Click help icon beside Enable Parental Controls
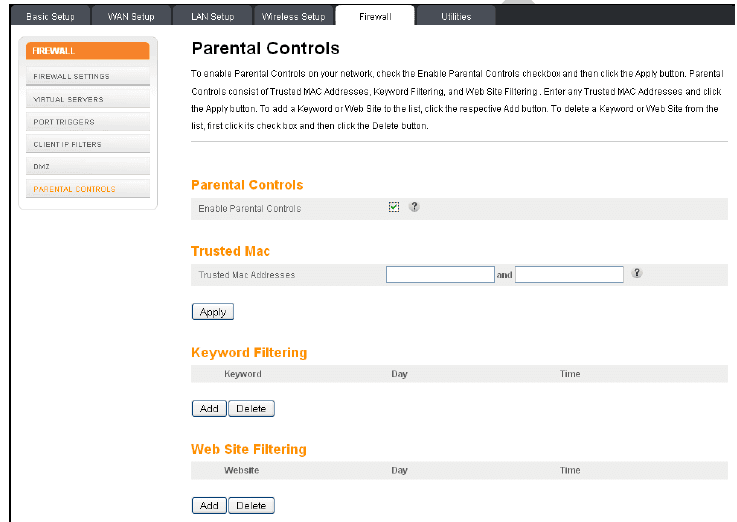 pyautogui.click(x=414, y=208)
